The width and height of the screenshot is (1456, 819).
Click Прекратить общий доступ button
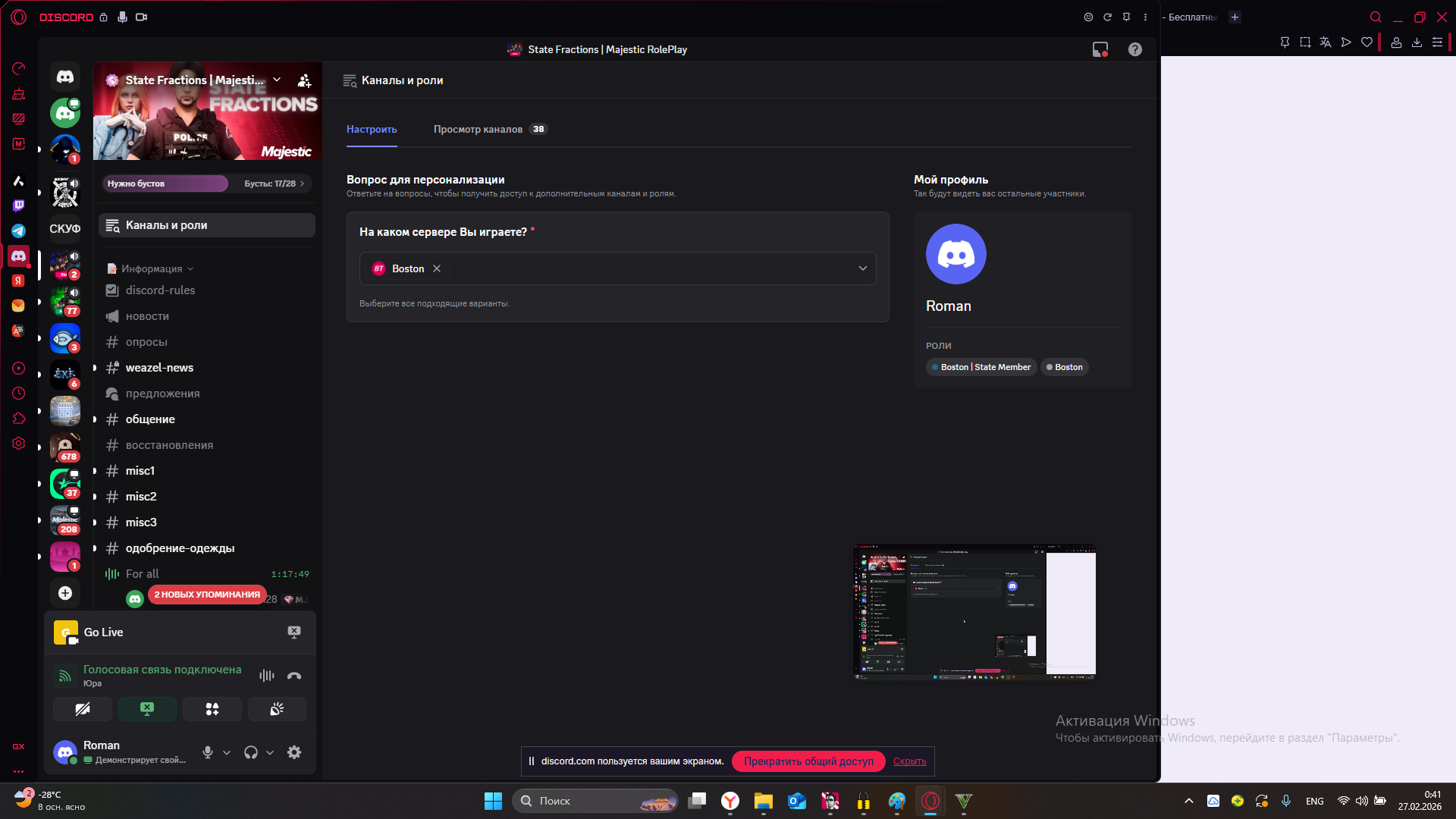coord(808,761)
